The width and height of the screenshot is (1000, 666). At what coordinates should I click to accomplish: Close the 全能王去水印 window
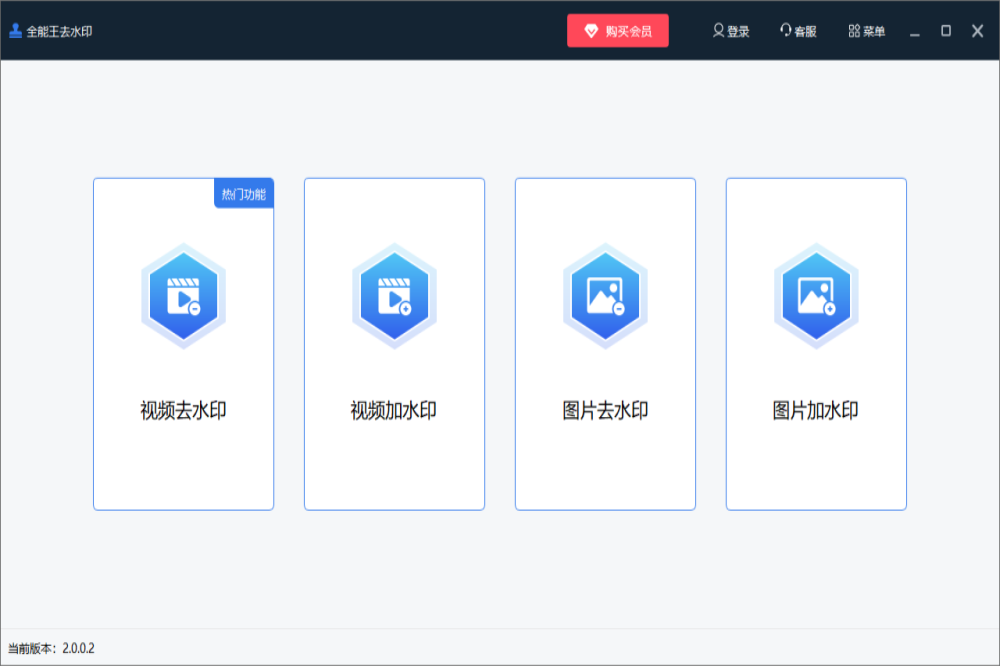point(978,31)
